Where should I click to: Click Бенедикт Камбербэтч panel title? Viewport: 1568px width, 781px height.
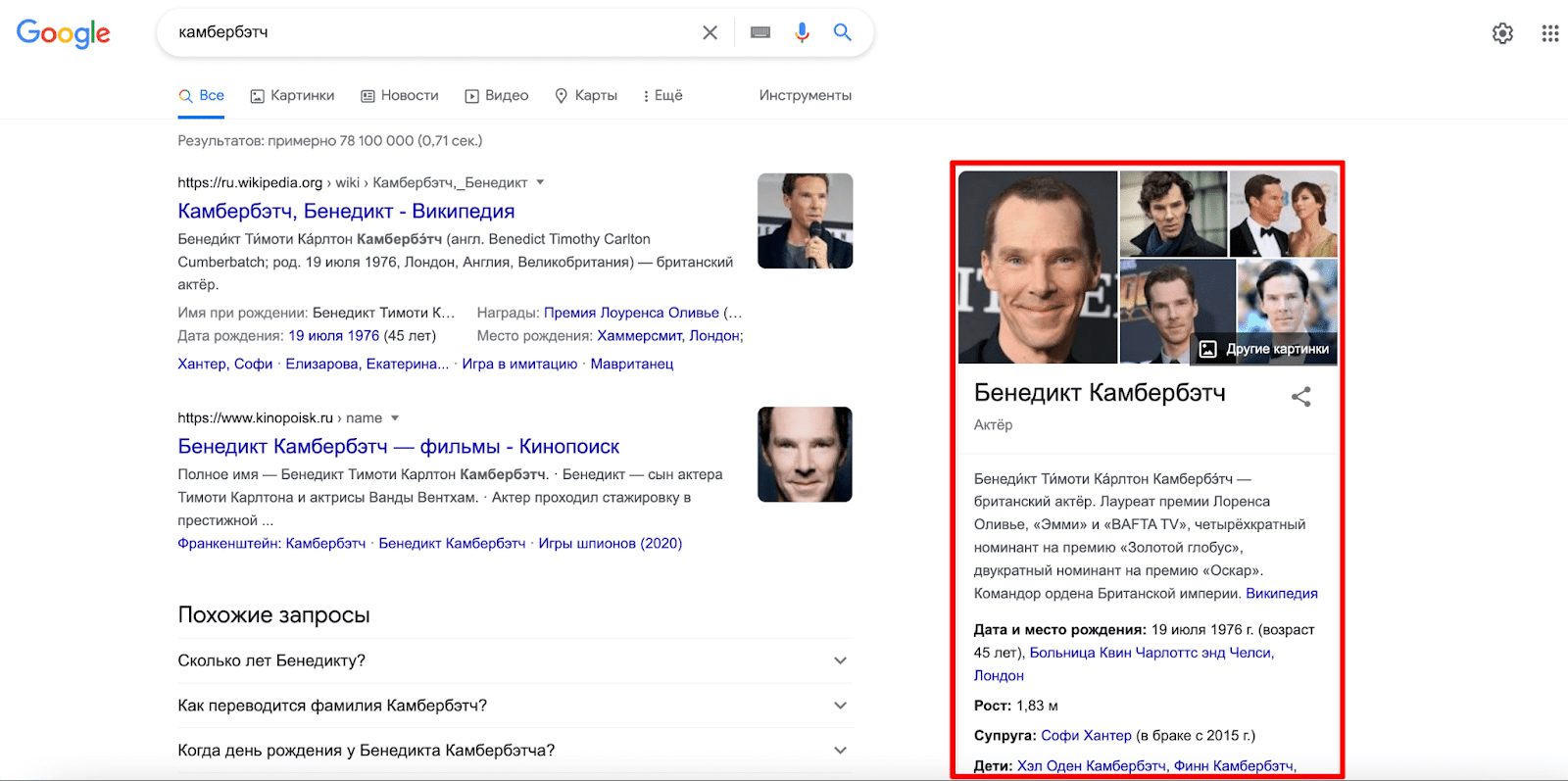(1100, 393)
